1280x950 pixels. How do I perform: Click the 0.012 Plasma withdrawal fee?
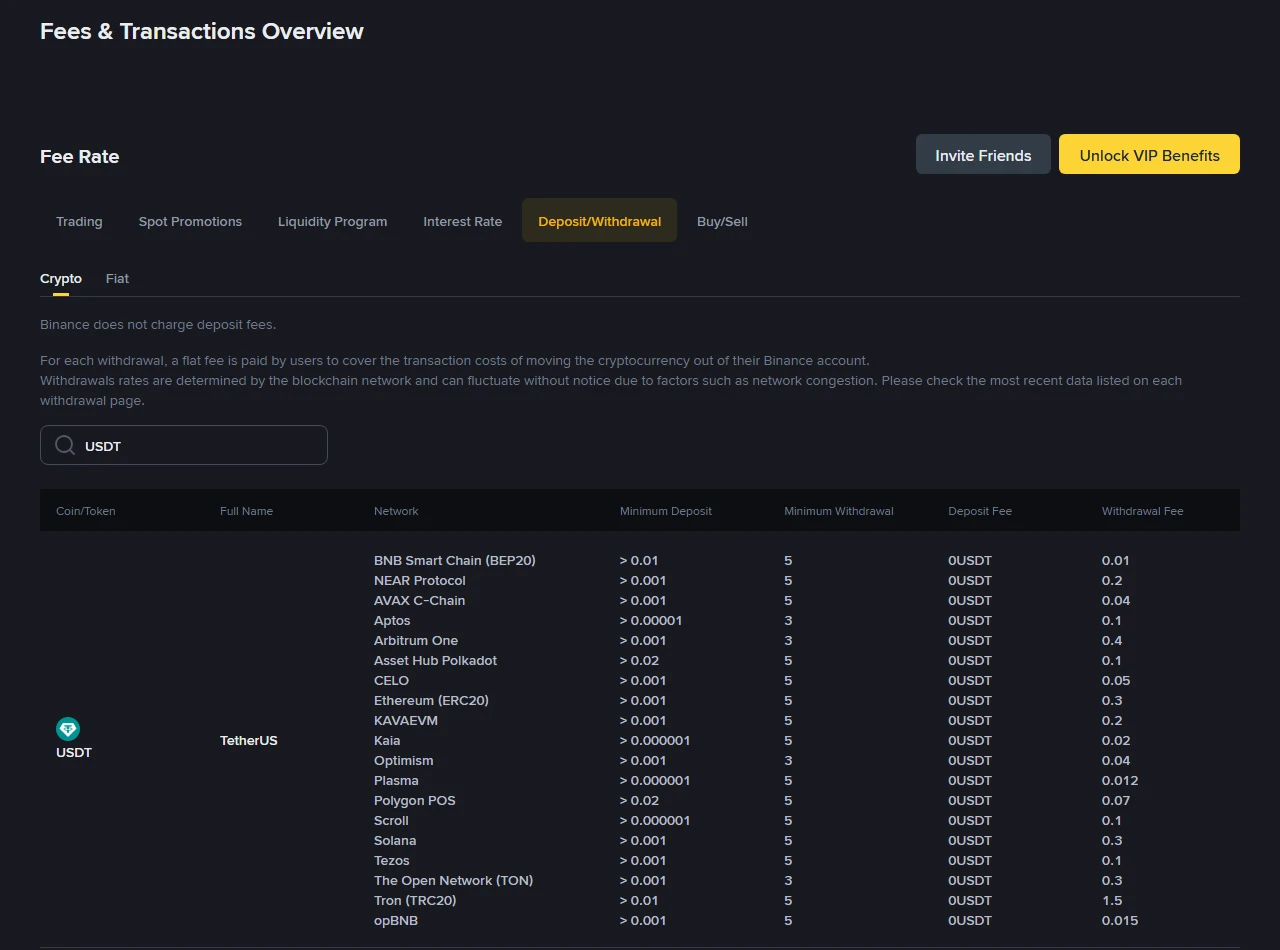[1120, 781]
